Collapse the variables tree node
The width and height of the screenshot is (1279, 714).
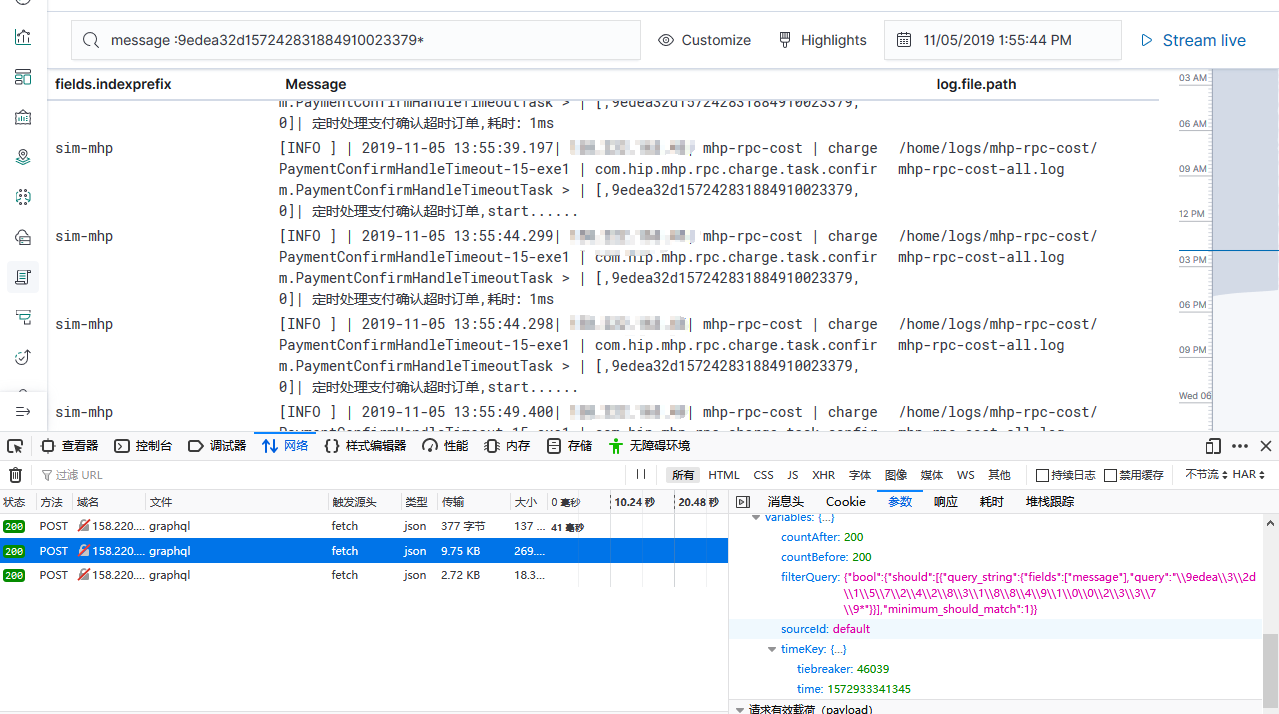757,518
